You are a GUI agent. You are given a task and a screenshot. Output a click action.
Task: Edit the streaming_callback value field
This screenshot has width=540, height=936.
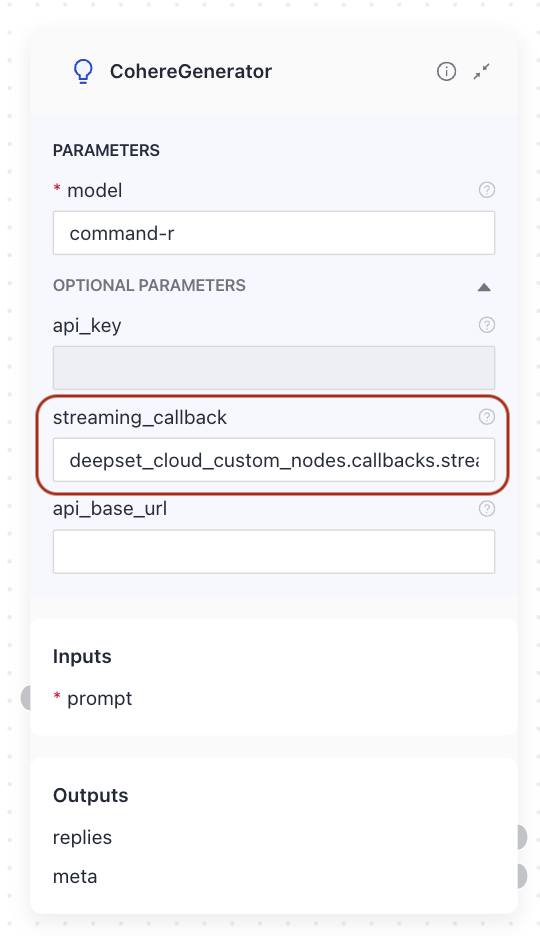click(x=274, y=460)
